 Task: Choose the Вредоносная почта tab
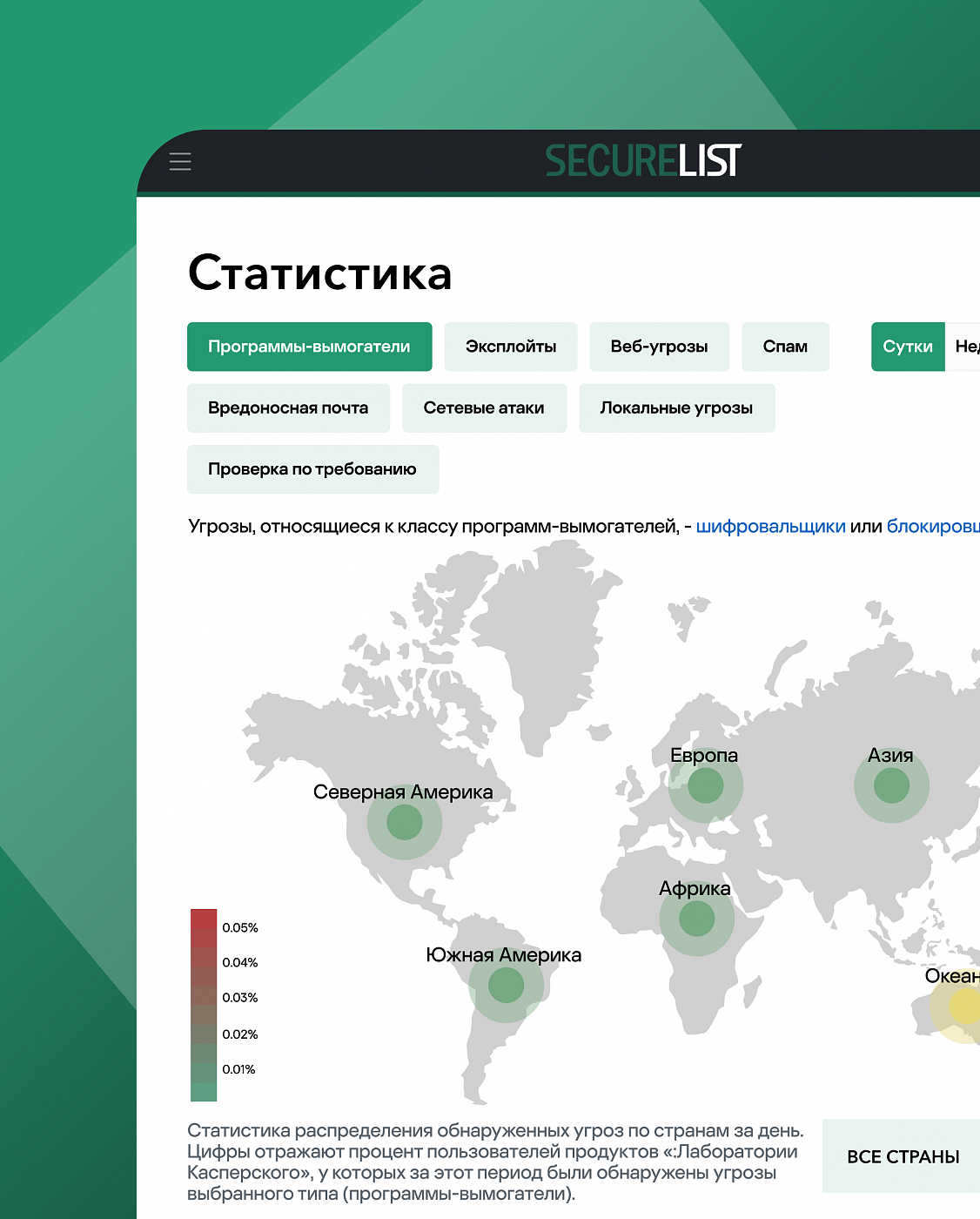tap(288, 407)
